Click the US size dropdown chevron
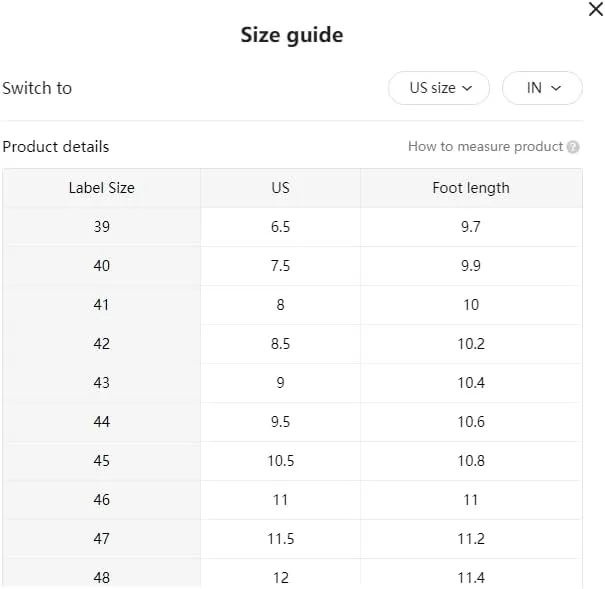The image size is (605, 589). [x=467, y=88]
